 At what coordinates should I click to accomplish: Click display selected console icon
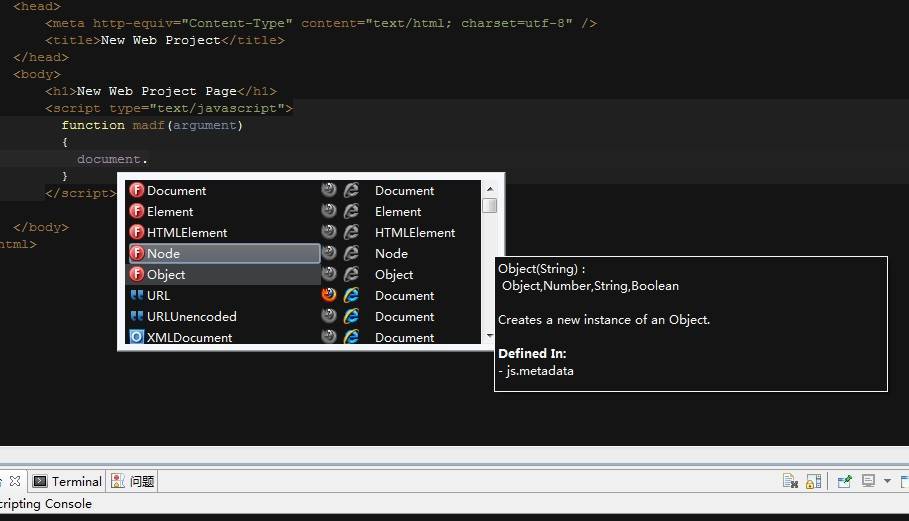tap(868, 481)
